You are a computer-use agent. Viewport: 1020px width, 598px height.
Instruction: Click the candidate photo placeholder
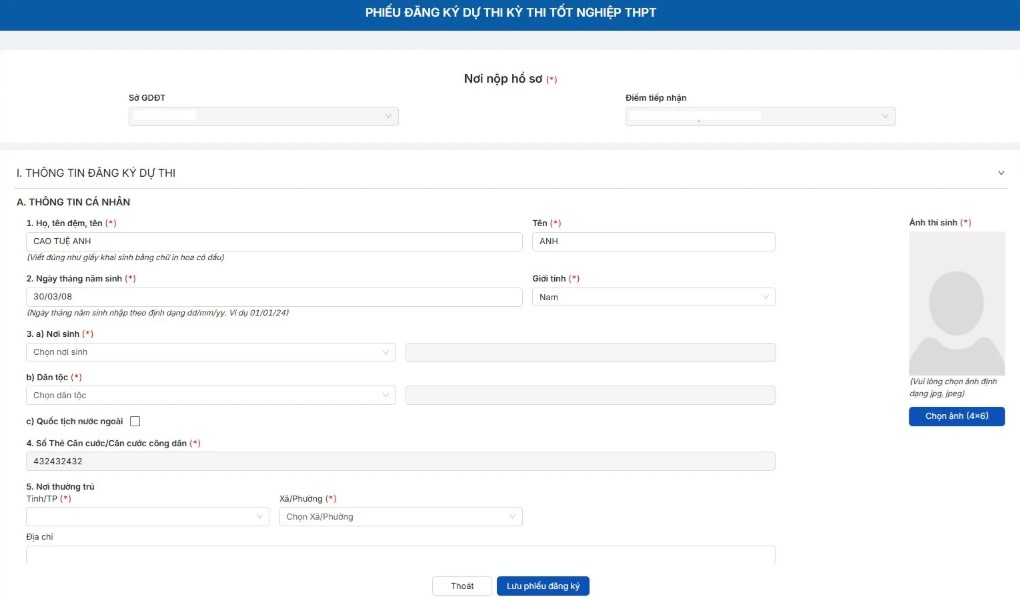pyautogui.click(x=956, y=303)
